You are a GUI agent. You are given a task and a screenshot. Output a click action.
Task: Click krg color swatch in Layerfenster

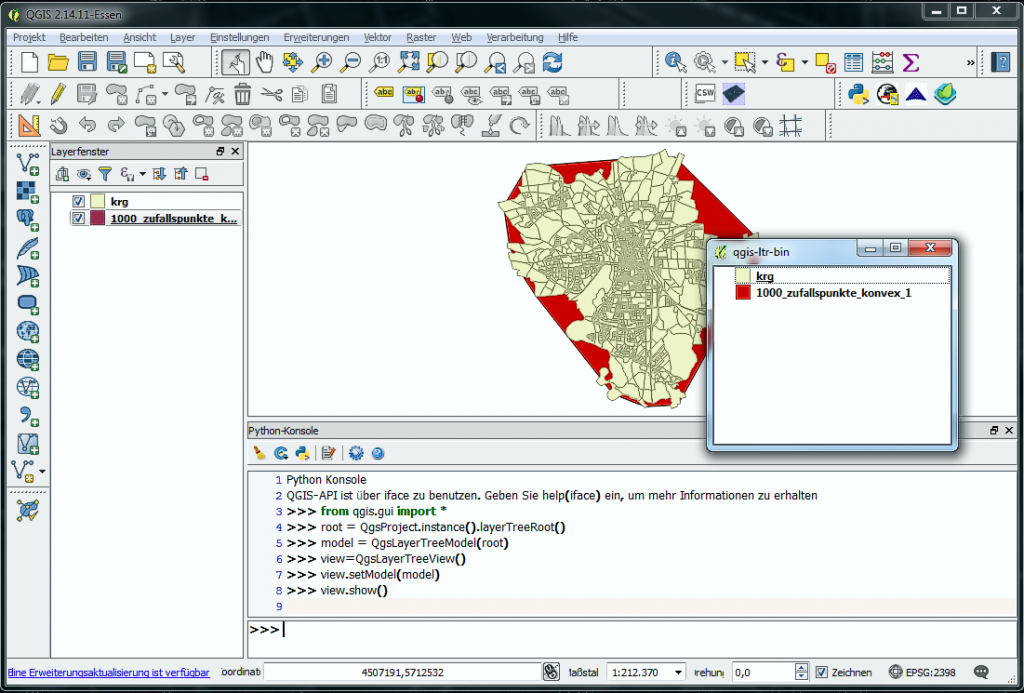click(x=97, y=201)
